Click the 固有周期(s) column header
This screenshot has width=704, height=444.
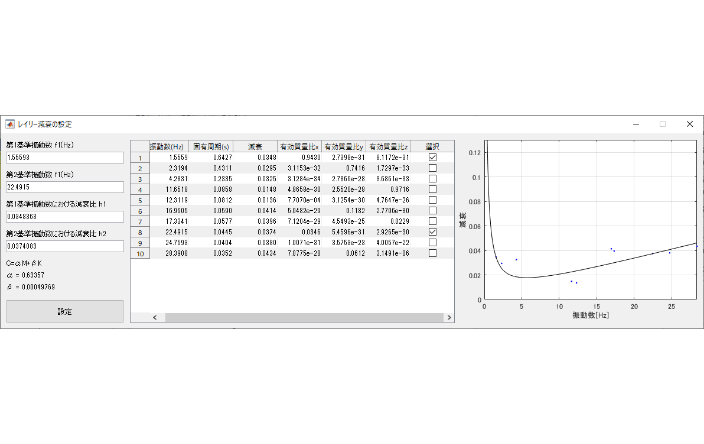pyautogui.click(x=211, y=146)
